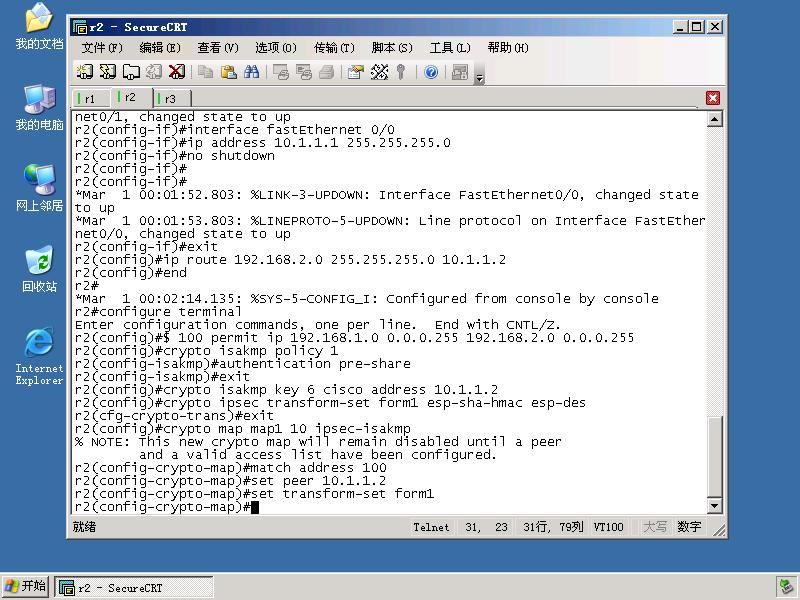Viewport: 800px width, 600px height.
Task: Open the 查看(V) menu
Action: 218,48
